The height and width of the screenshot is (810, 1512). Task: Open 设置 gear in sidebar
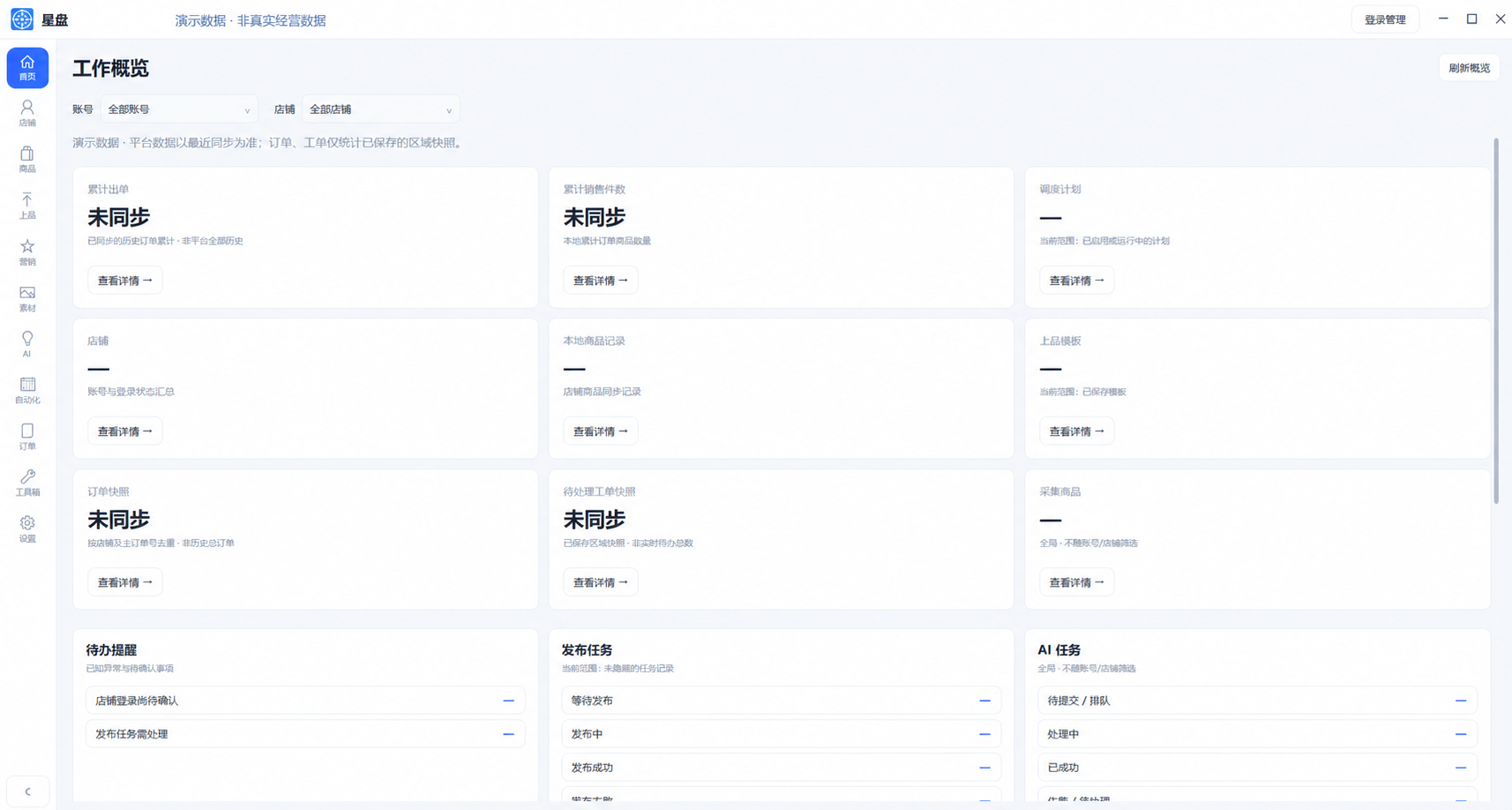tap(27, 529)
